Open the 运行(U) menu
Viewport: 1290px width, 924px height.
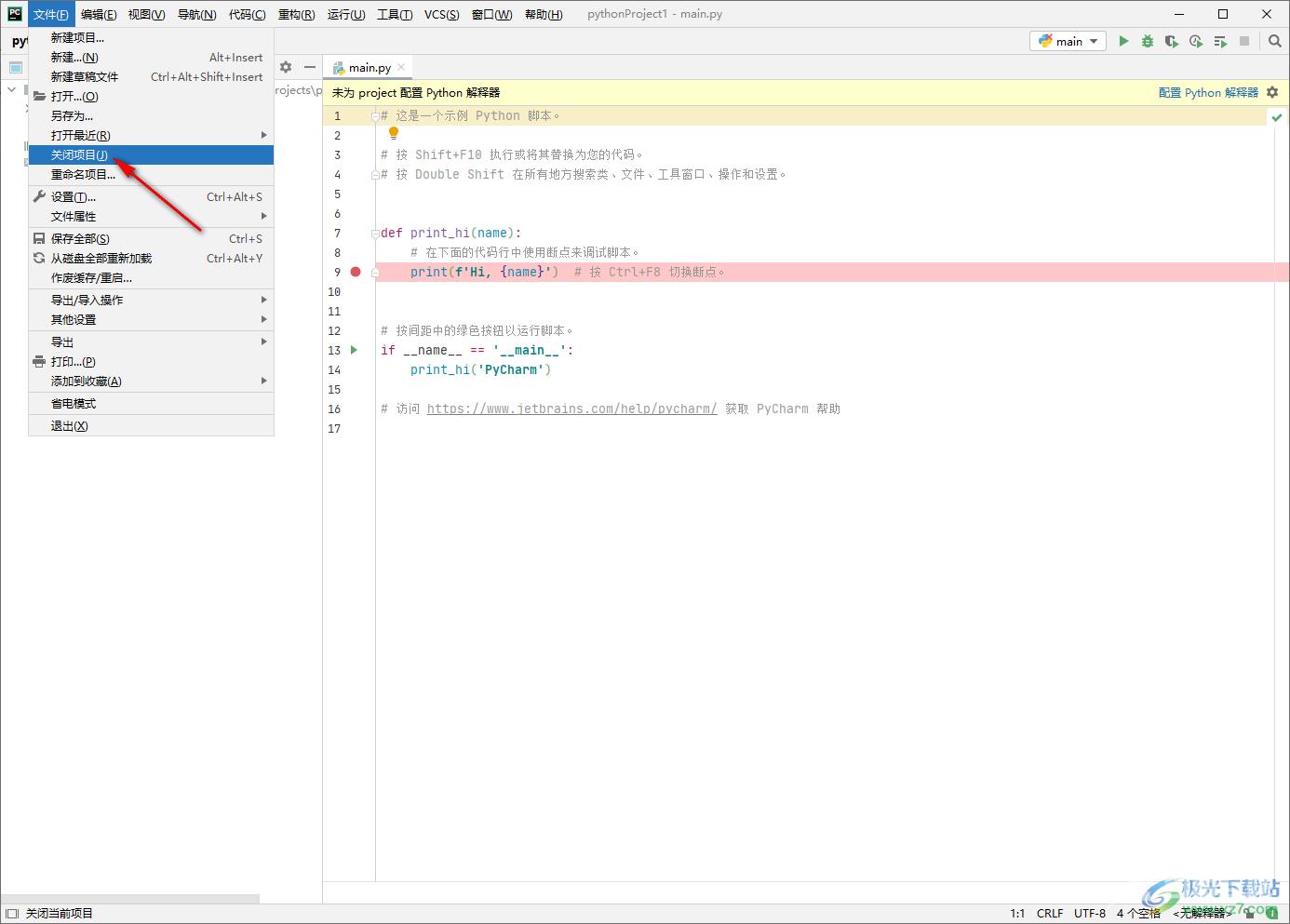point(346,14)
